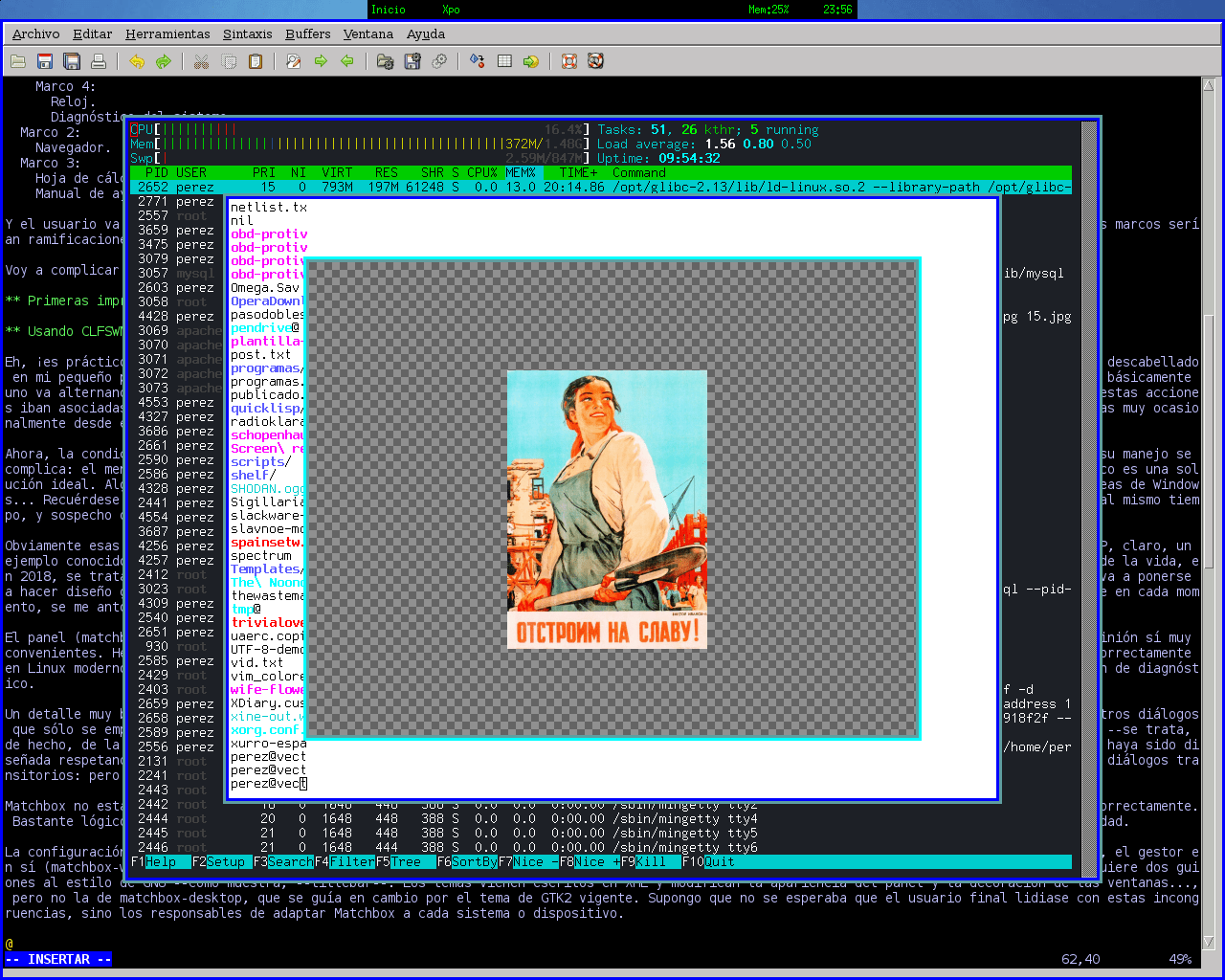Click the CPU% column header in htop

482,173
